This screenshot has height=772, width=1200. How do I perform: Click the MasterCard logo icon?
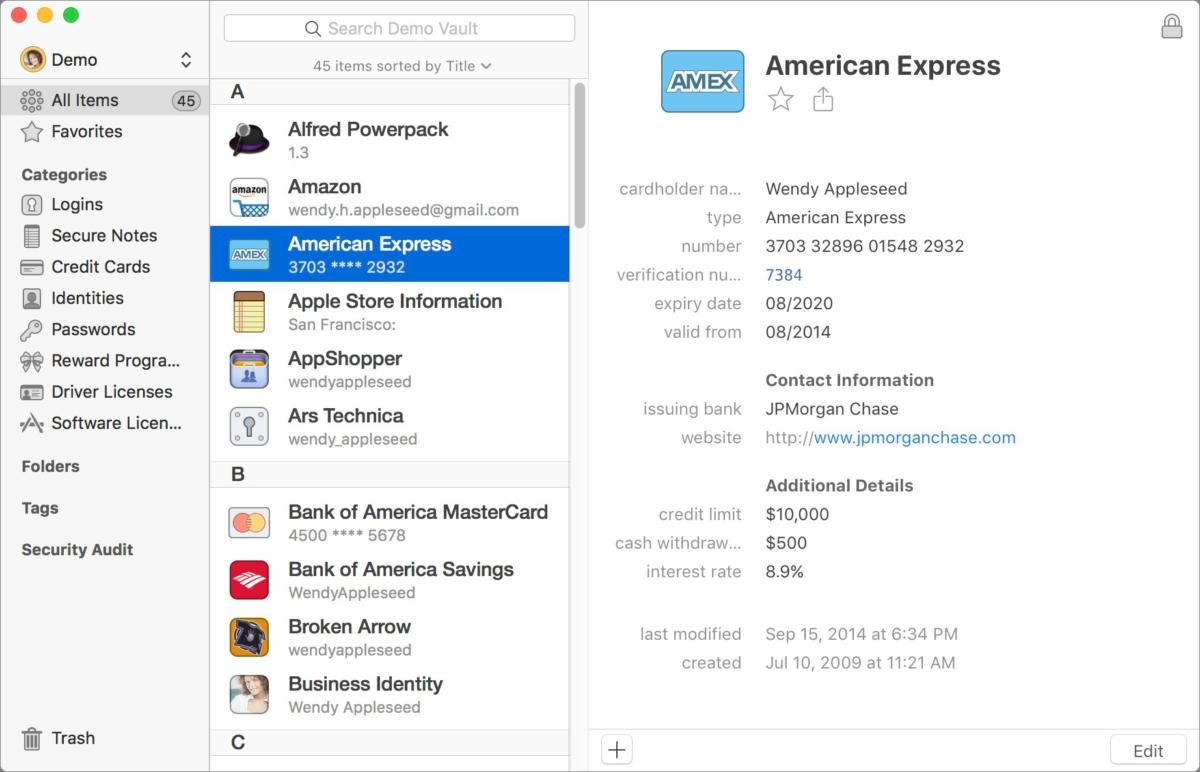[249, 522]
